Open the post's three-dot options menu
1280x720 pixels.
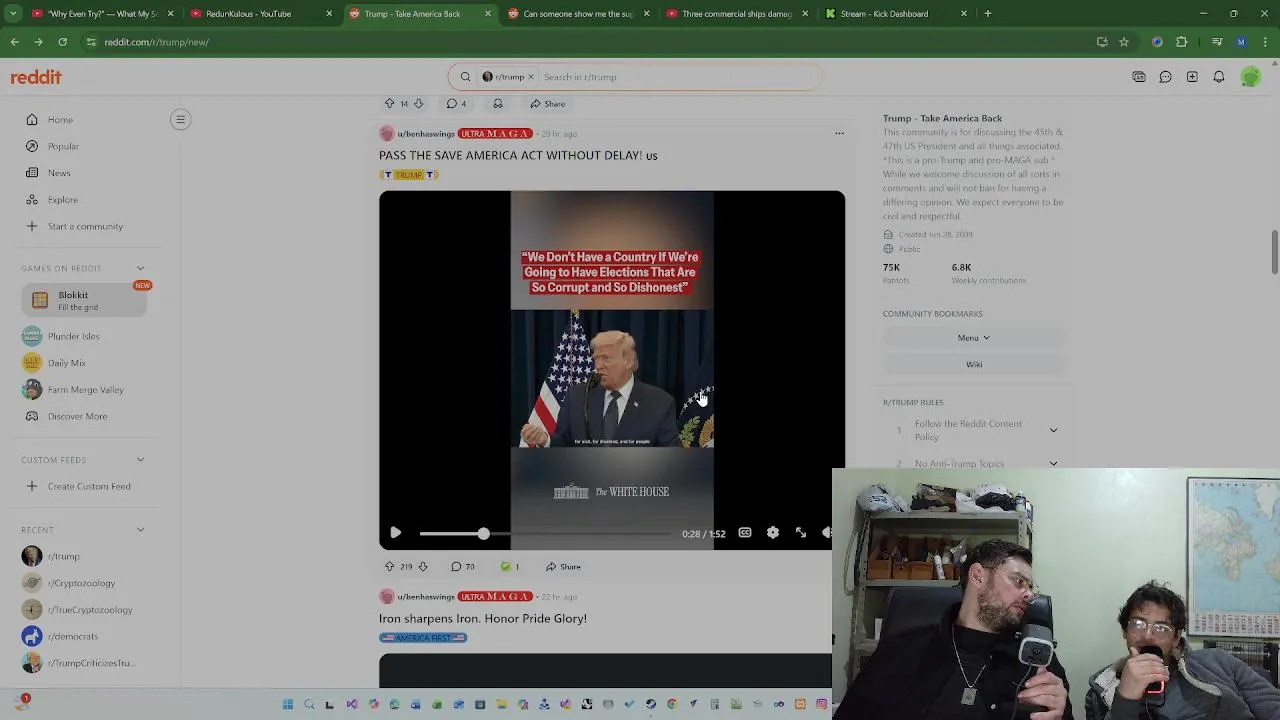point(839,133)
